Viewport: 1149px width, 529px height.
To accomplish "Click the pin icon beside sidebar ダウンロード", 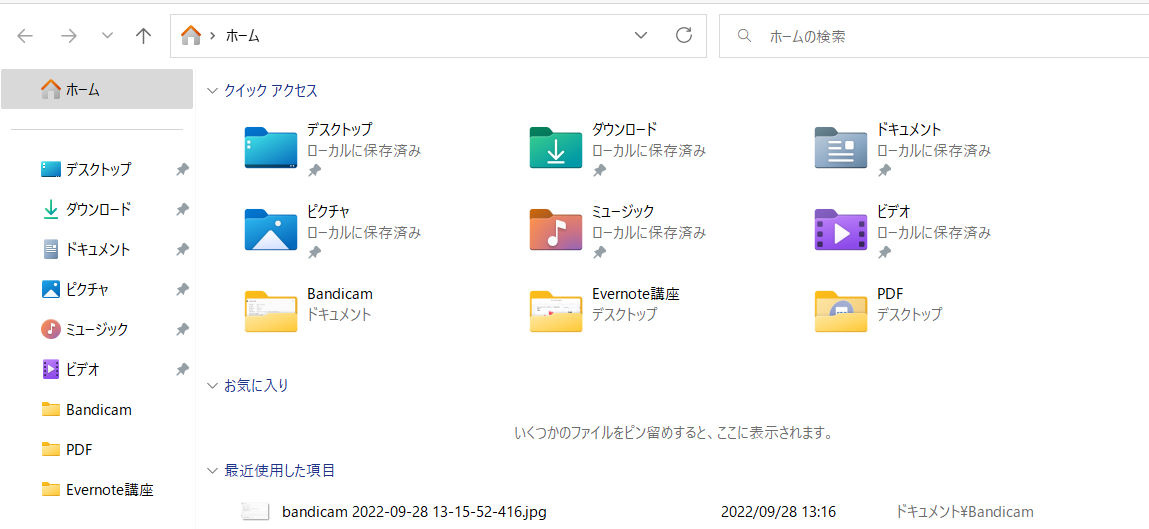I will tap(182, 210).
